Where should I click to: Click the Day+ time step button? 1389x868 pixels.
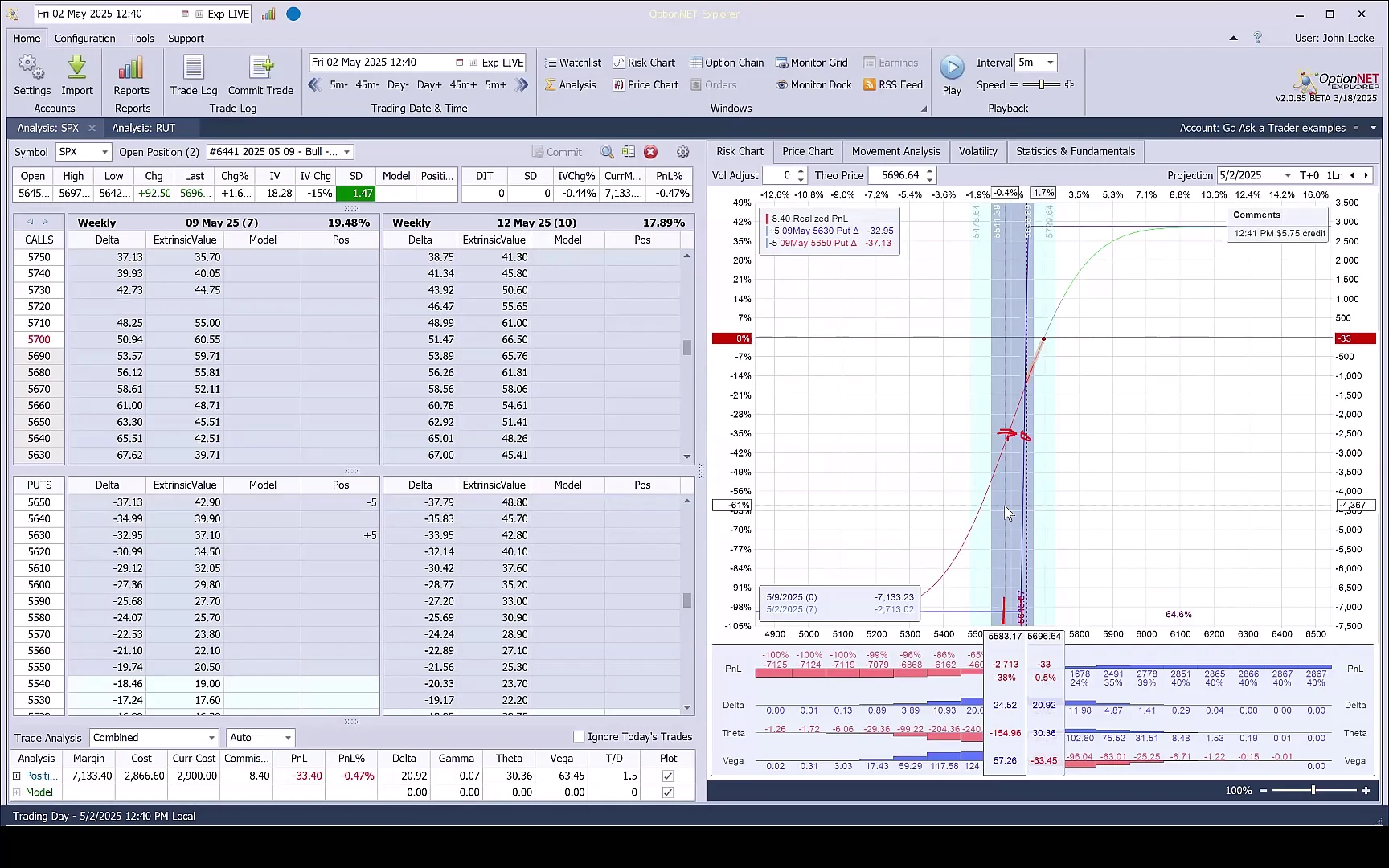coord(429,84)
